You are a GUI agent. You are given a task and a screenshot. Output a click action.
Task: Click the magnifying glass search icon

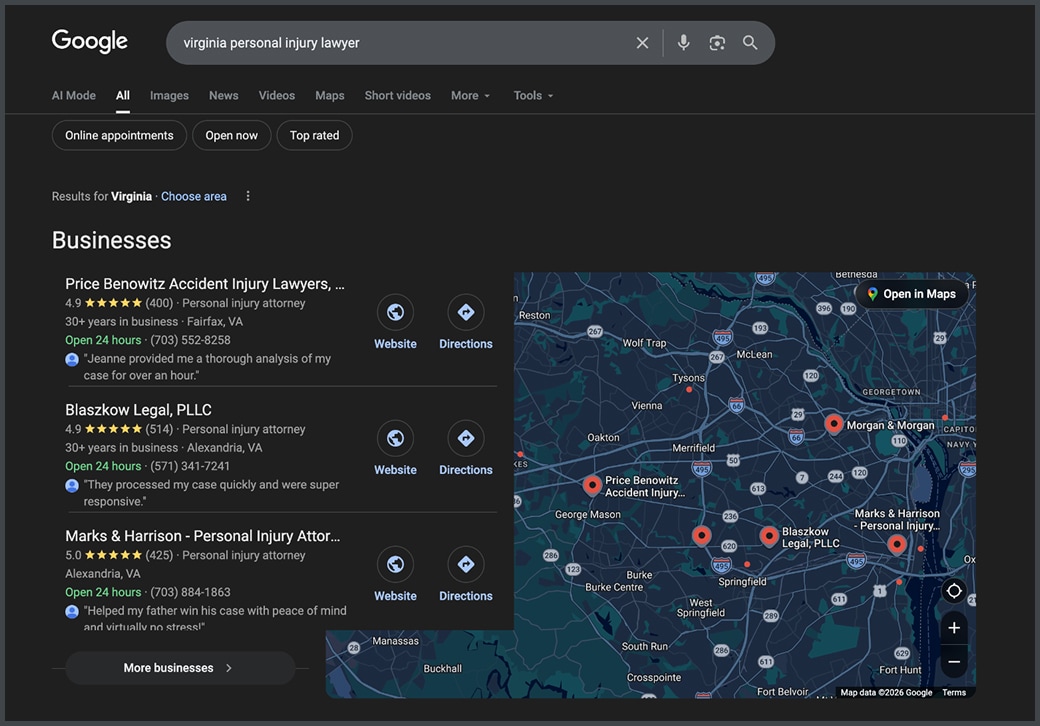pyautogui.click(x=750, y=43)
